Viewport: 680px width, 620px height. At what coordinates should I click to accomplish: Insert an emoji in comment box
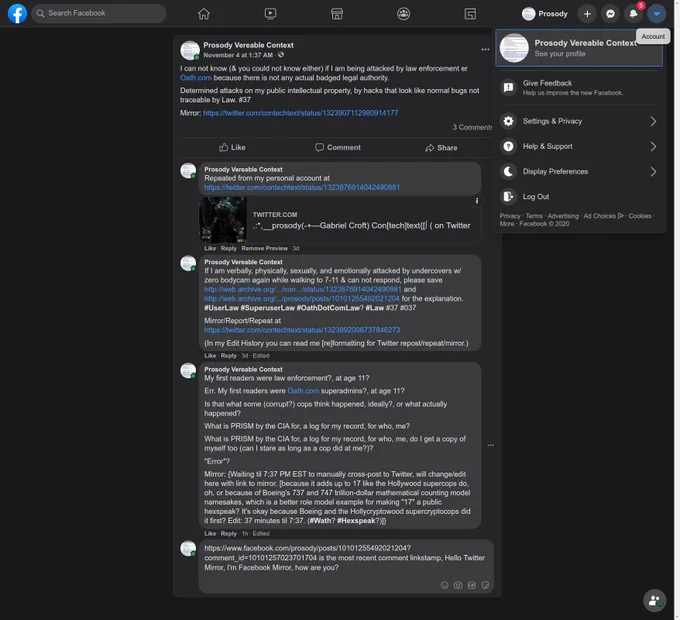click(x=445, y=585)
